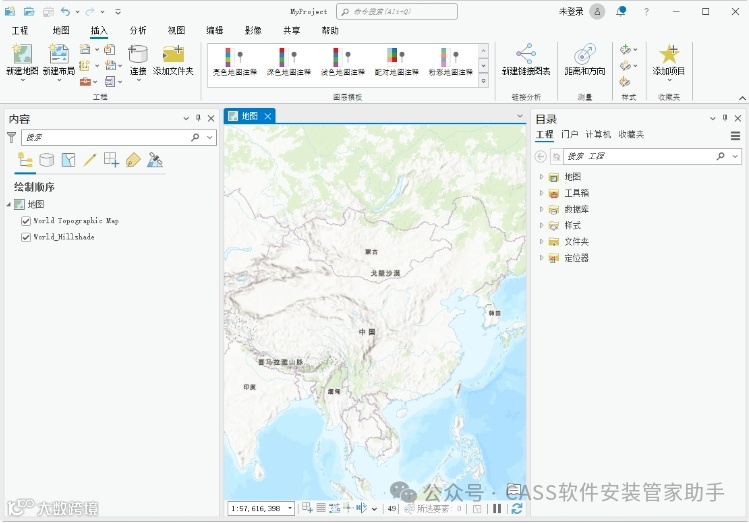Select the 亮色地图注释 layer template

[x=235, y=62]
